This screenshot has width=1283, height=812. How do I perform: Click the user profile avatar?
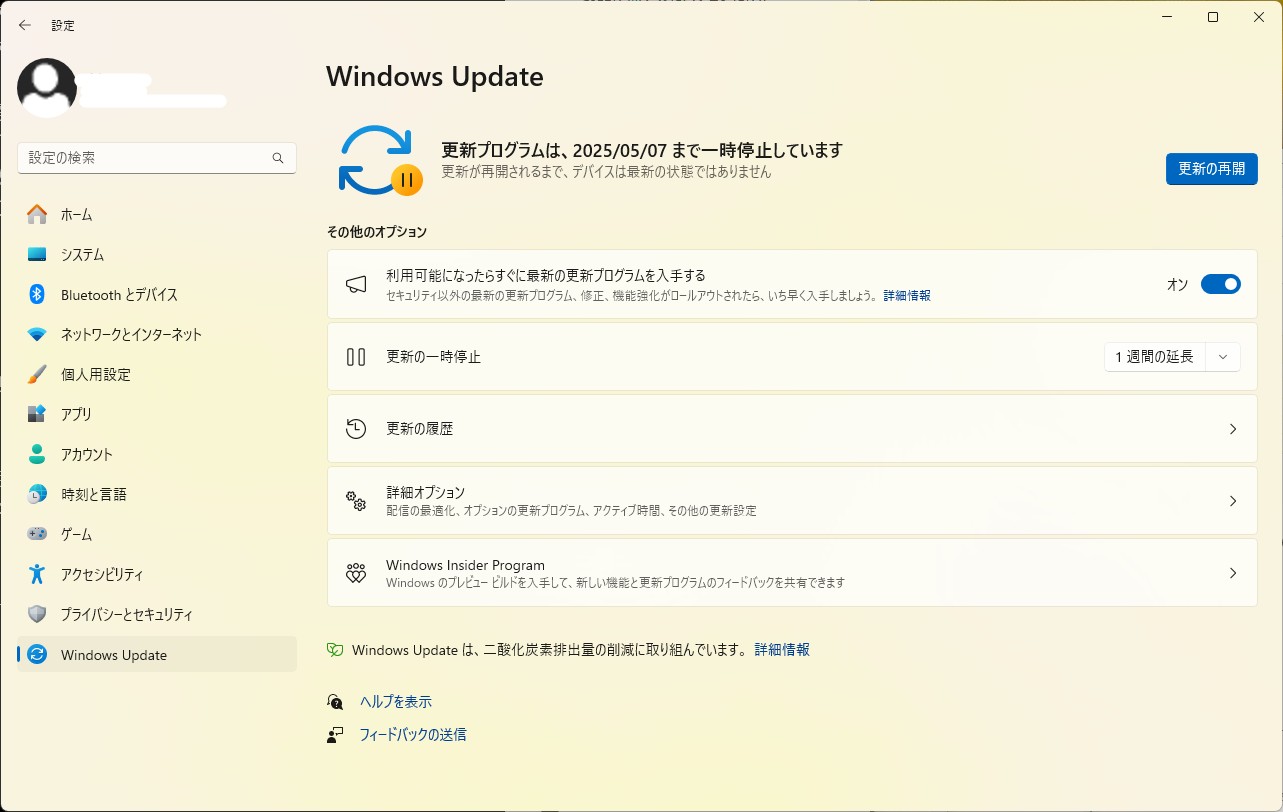pyautogui.click(x=47, y=88)
